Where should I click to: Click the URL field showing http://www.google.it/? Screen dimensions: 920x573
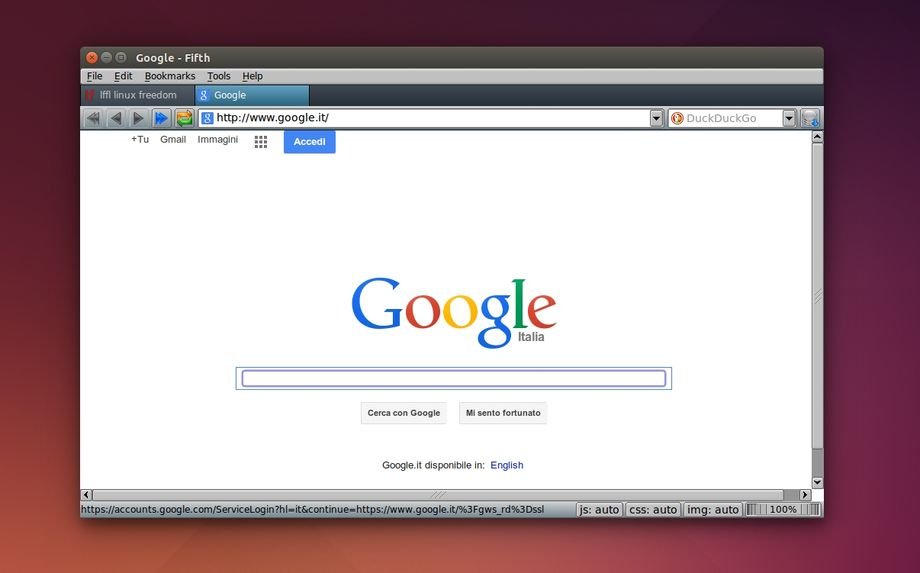(x=431, y=118)
